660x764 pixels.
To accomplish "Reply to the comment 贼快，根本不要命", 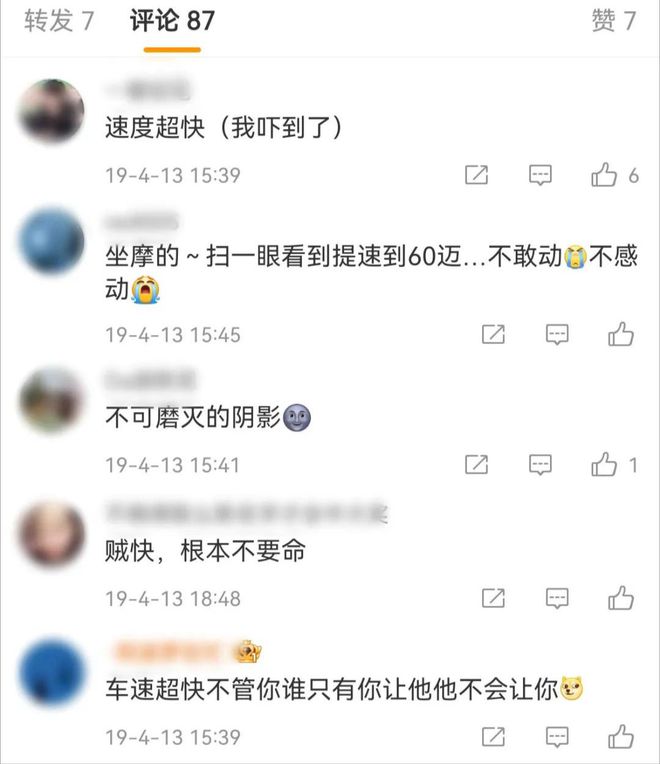I will pyautogui.click(x=557, y=598).
